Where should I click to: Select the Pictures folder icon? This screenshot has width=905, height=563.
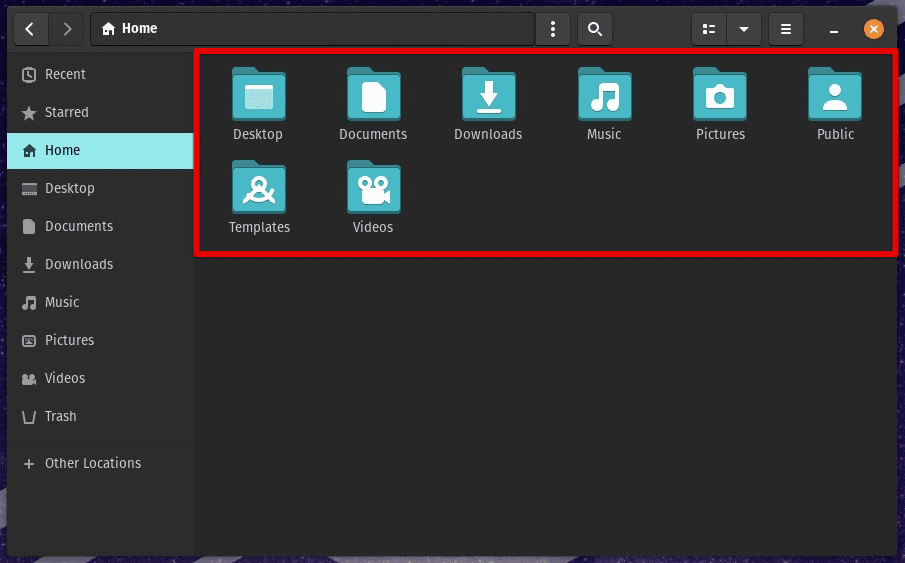(x=720, y=94)
